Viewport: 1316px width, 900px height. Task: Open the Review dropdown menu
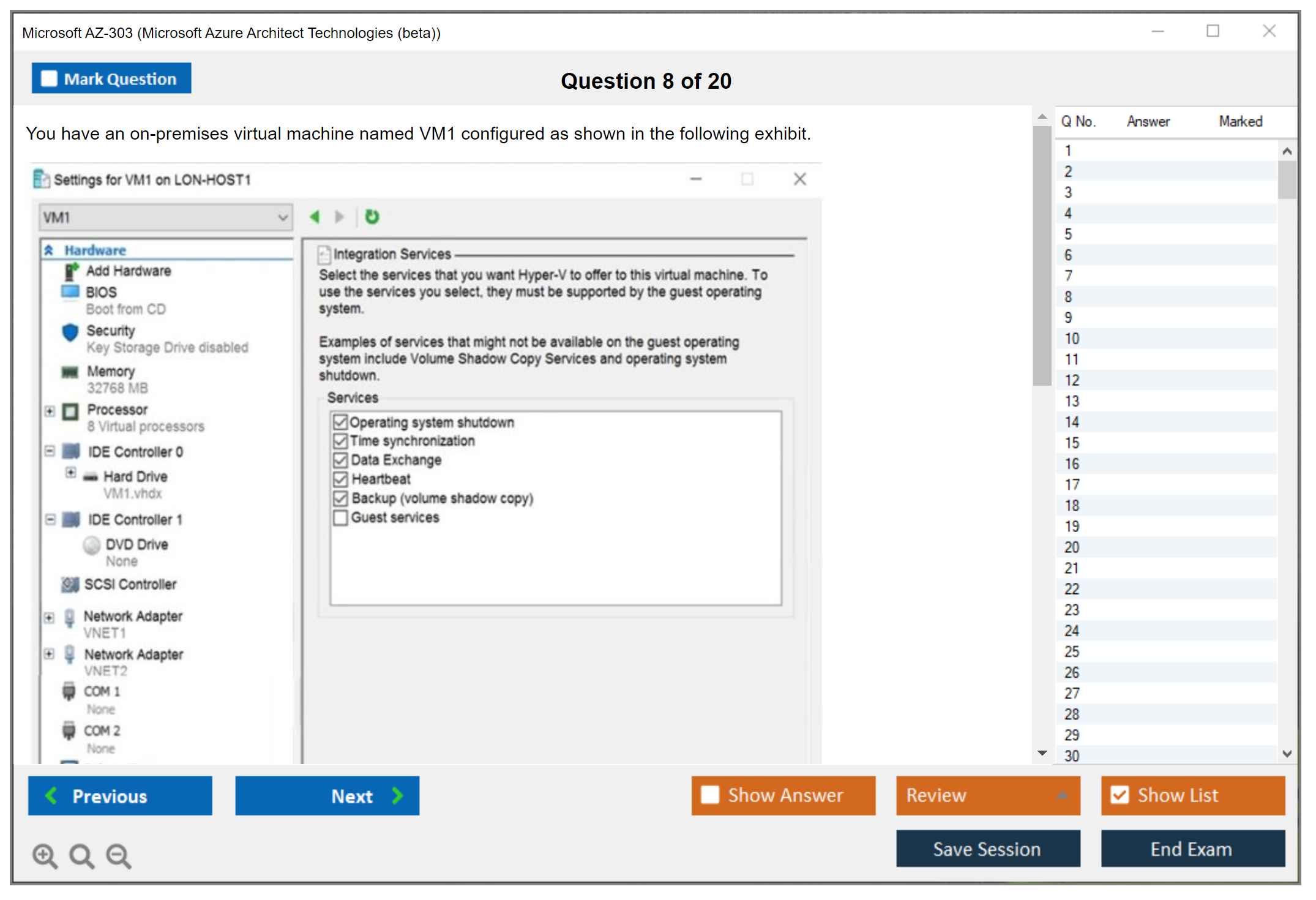click(x=988, y=795)
